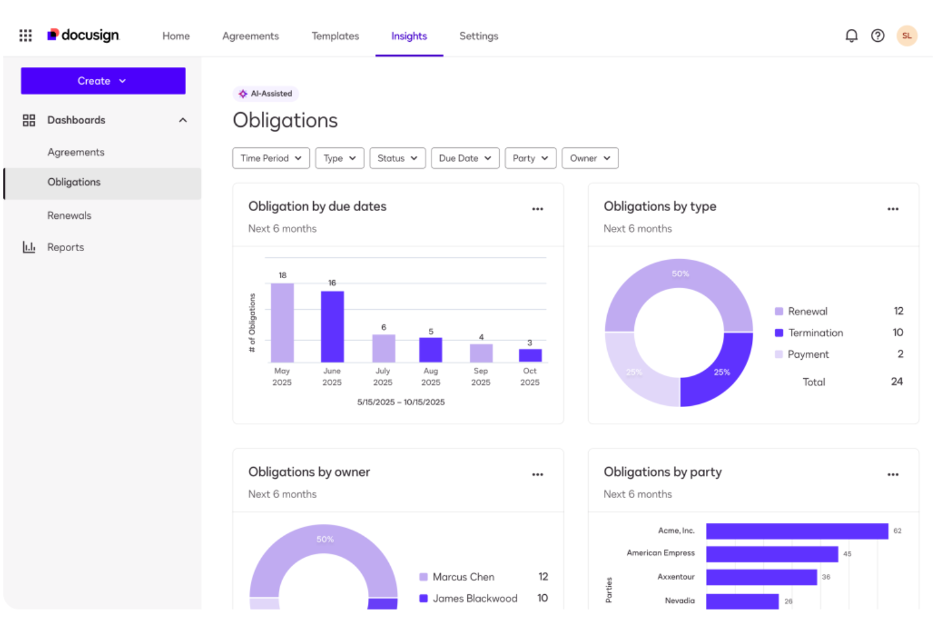This screenshot has height=624, width=936.
Task: Open options menu on Obligation by due dates
Action: point(537,209)
